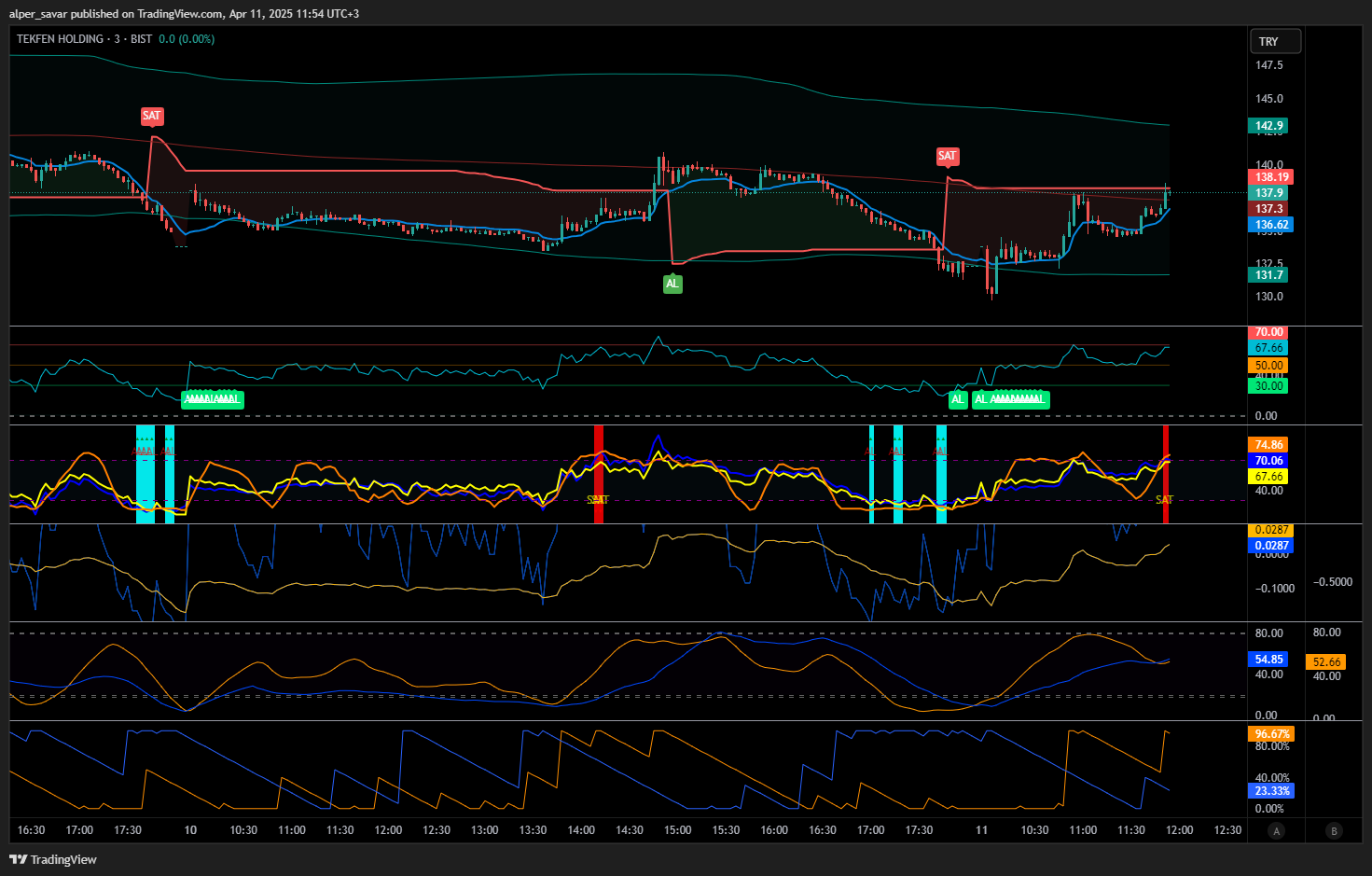
Task: Toggle the B scale button
Action: pos(1334,830)
